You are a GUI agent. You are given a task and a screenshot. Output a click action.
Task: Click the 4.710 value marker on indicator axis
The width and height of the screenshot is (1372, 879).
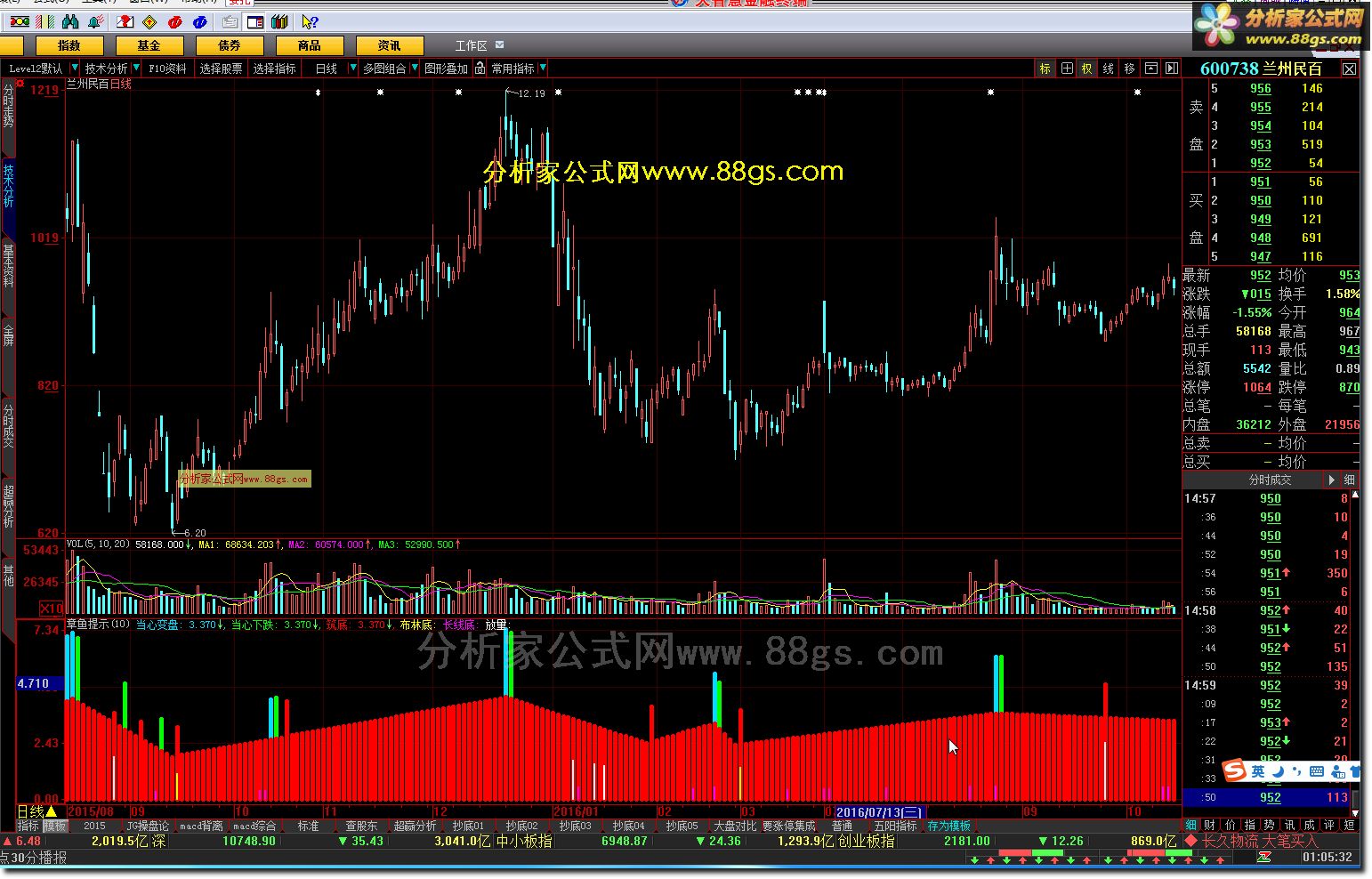click(x=40, y=683)
